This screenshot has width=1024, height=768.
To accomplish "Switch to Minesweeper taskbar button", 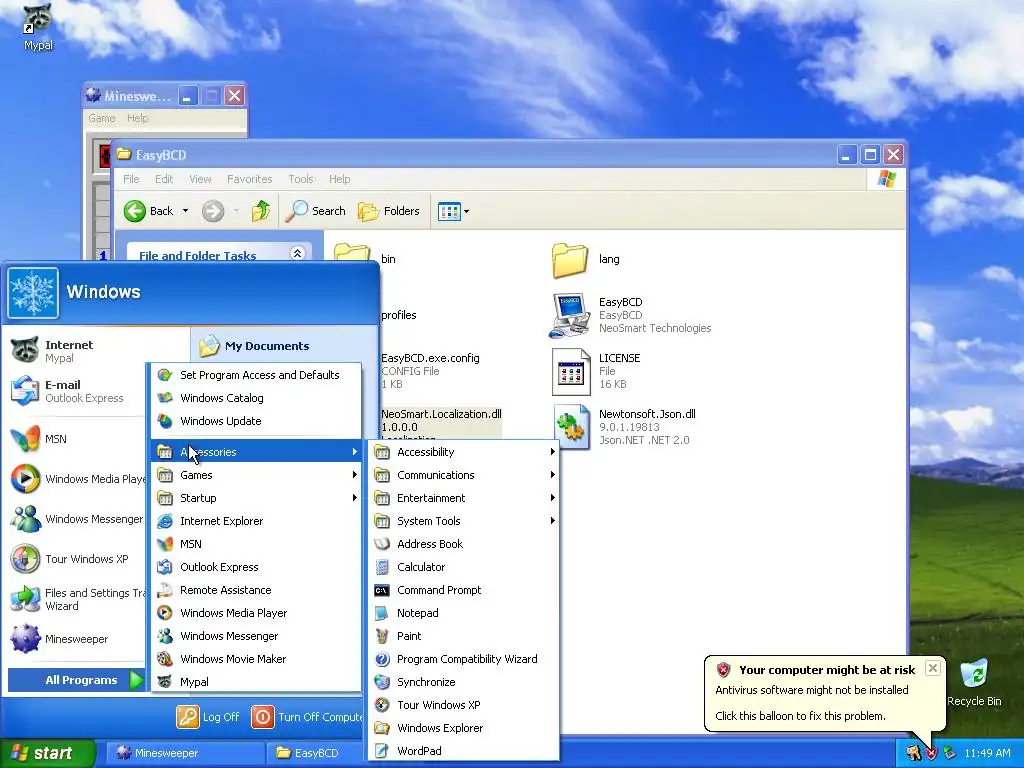I will [184, 753].
